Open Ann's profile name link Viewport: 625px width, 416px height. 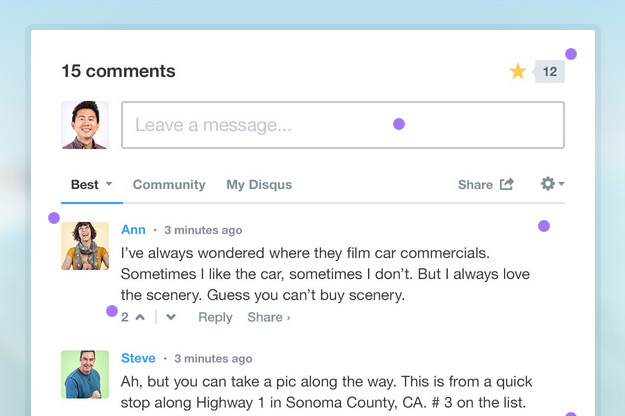[133, 230]
